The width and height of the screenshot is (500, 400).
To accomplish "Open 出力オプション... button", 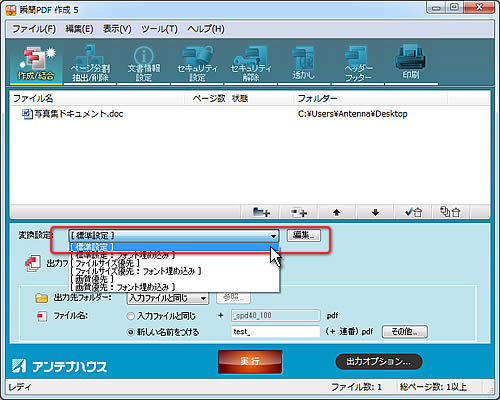I will click(x=379, y=362).
